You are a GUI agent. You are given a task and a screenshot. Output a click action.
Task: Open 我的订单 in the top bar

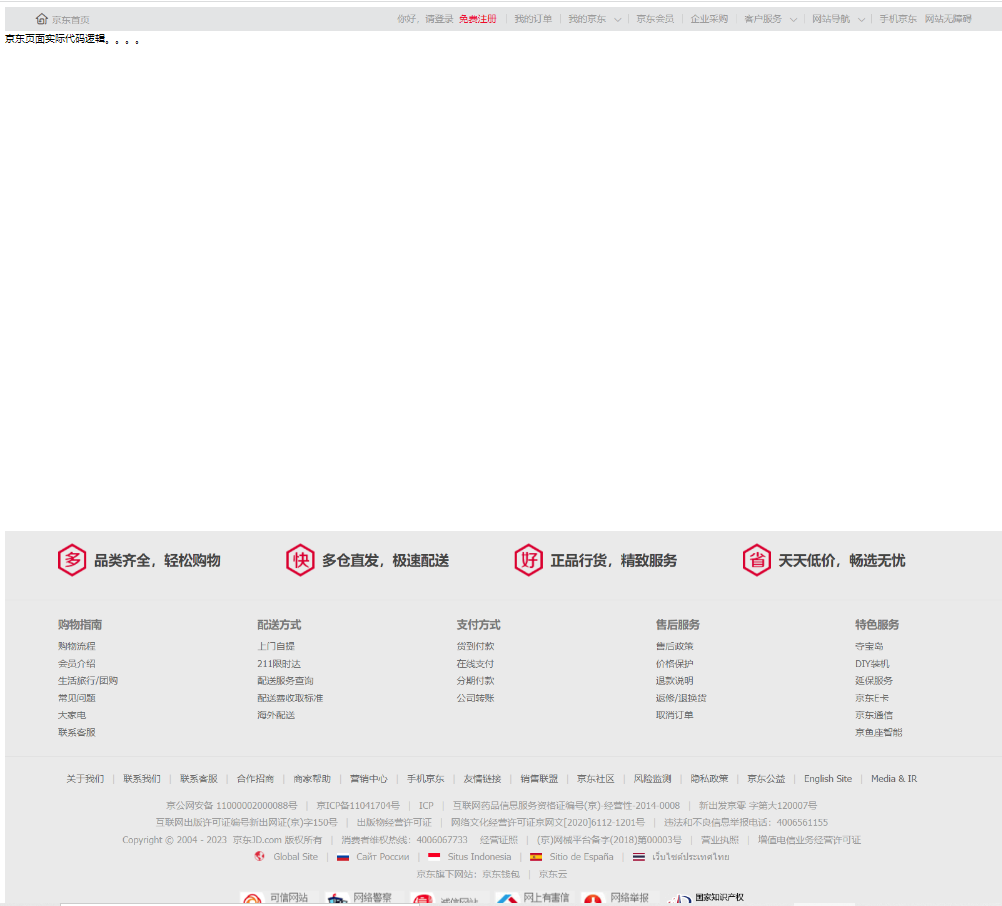pyautogui.click(x=533, y=19)
